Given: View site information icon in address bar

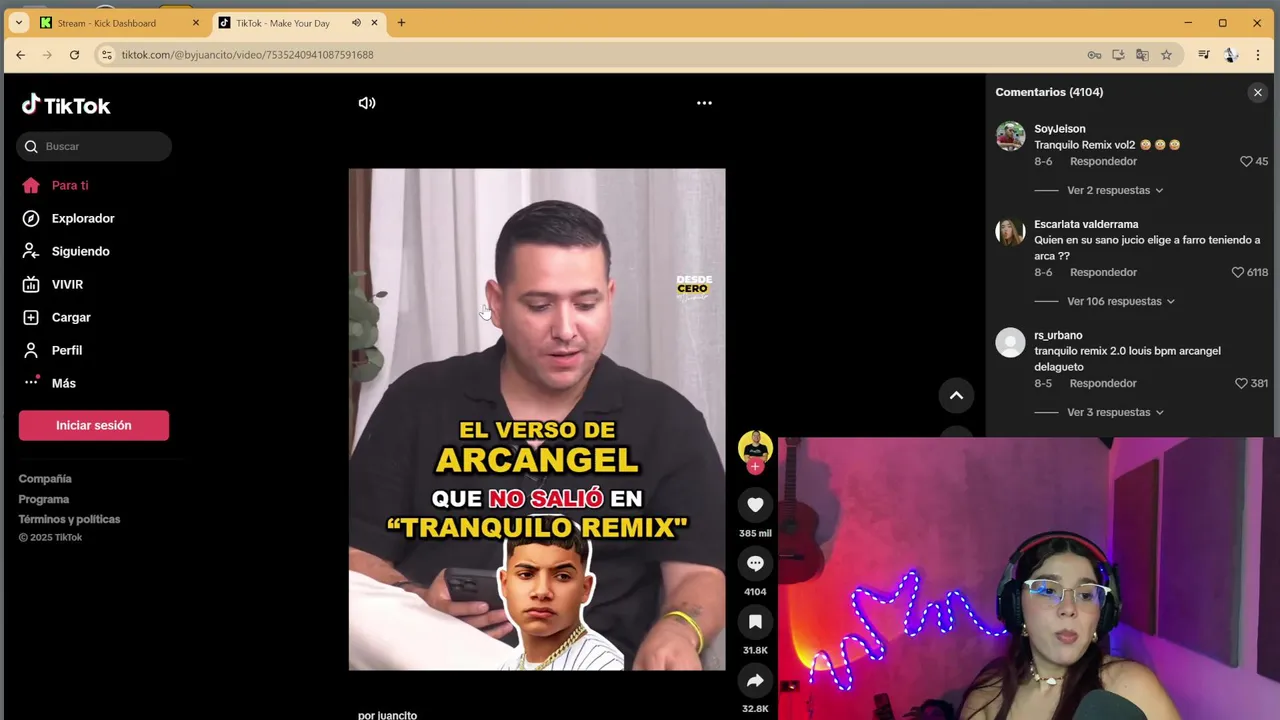Looking at the screenshot, I should click(107, 55).
